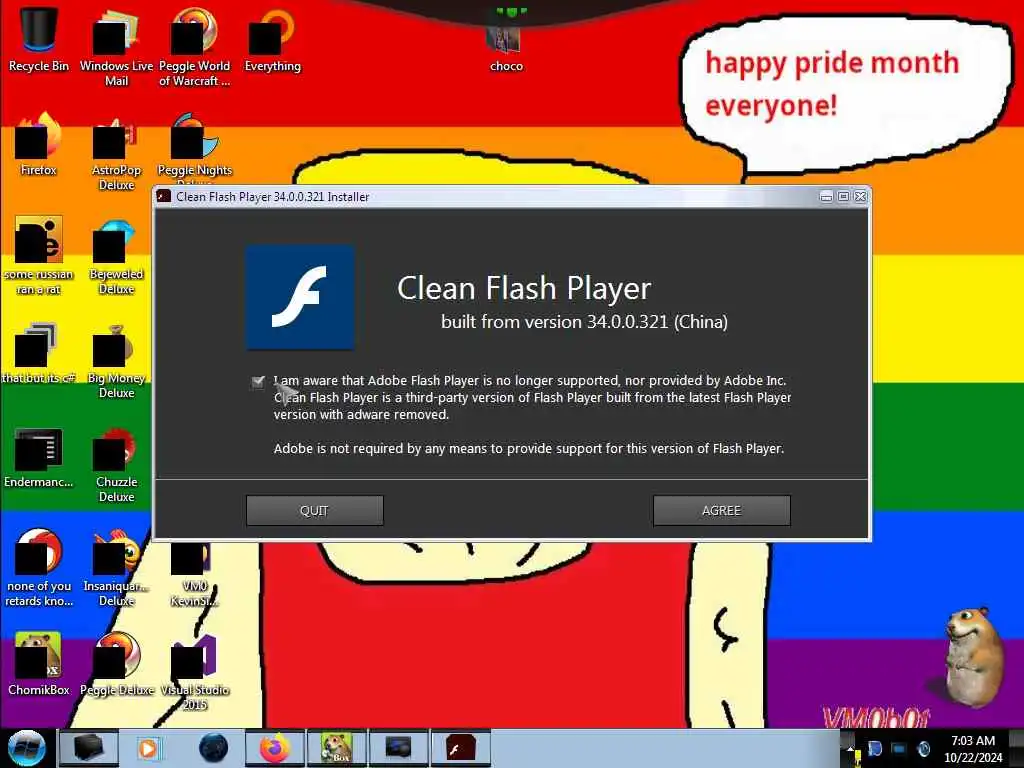Select the 'that but its c#' icon

pyautogui.click(x=39, y=353)
